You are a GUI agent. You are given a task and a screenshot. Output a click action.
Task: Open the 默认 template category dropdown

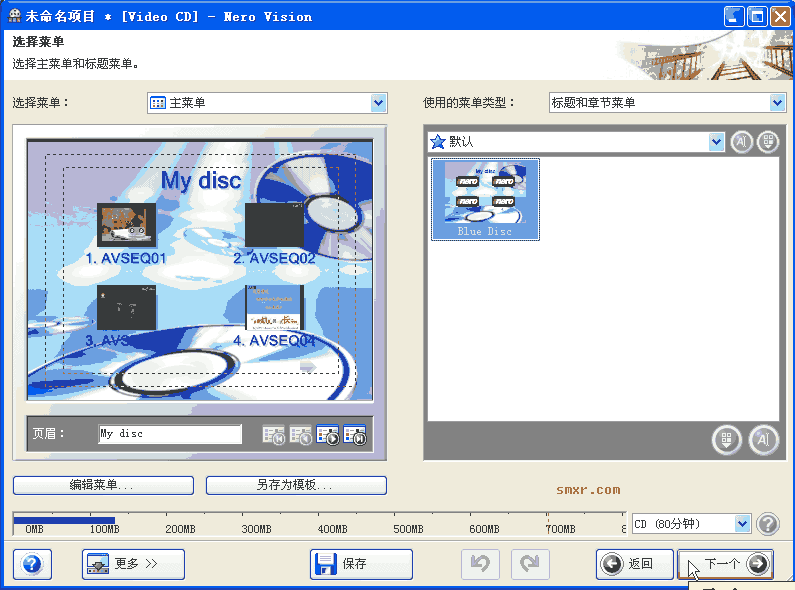[716, 142]
